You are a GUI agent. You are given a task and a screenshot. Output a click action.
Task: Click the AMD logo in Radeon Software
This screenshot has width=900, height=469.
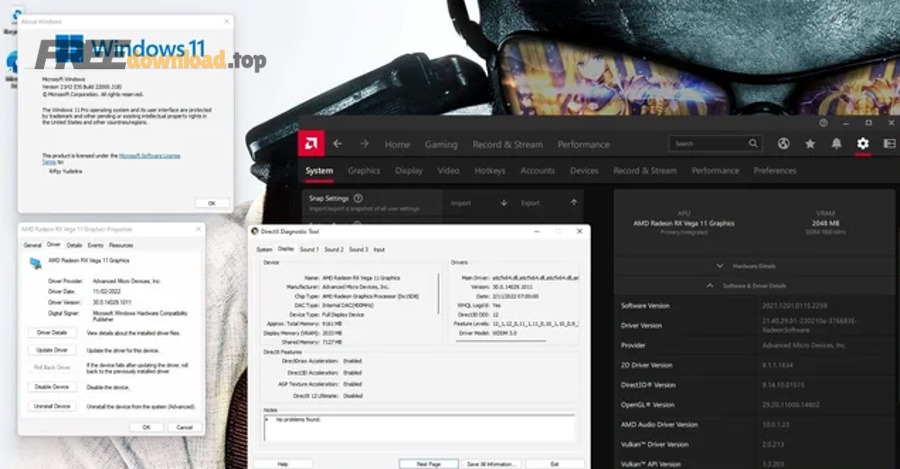(311, 144)
